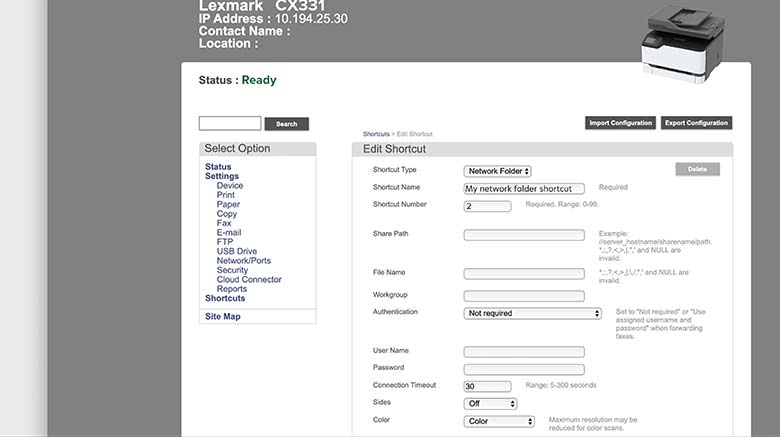Viewport: 780px width, 437px height.
Task: Open the Status menu link
Action: [218, 167]
